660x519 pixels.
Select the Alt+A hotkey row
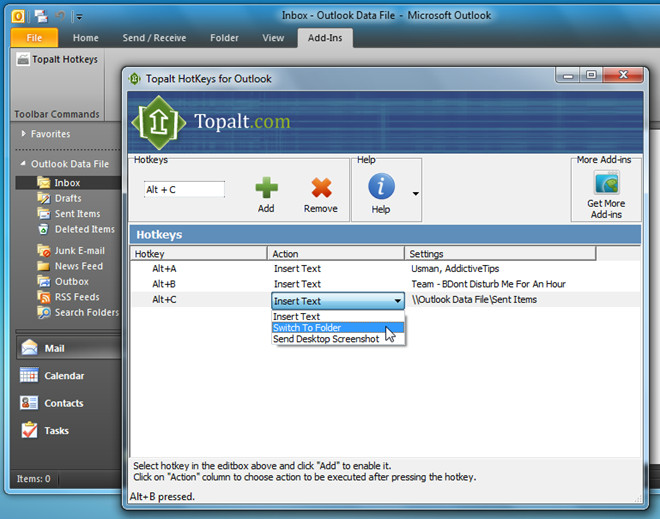tap(385, 269)
